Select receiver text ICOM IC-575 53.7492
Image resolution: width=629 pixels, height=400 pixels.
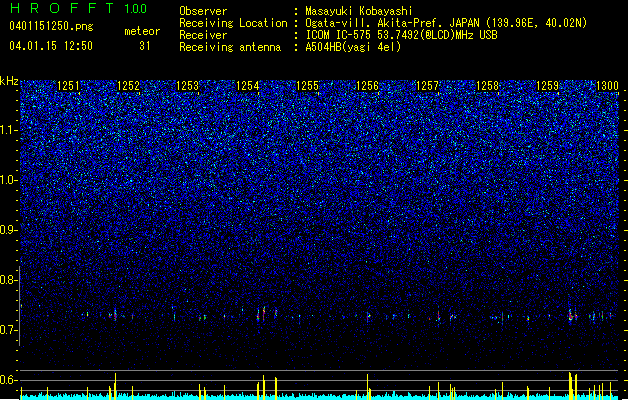(x=401, y=35)
